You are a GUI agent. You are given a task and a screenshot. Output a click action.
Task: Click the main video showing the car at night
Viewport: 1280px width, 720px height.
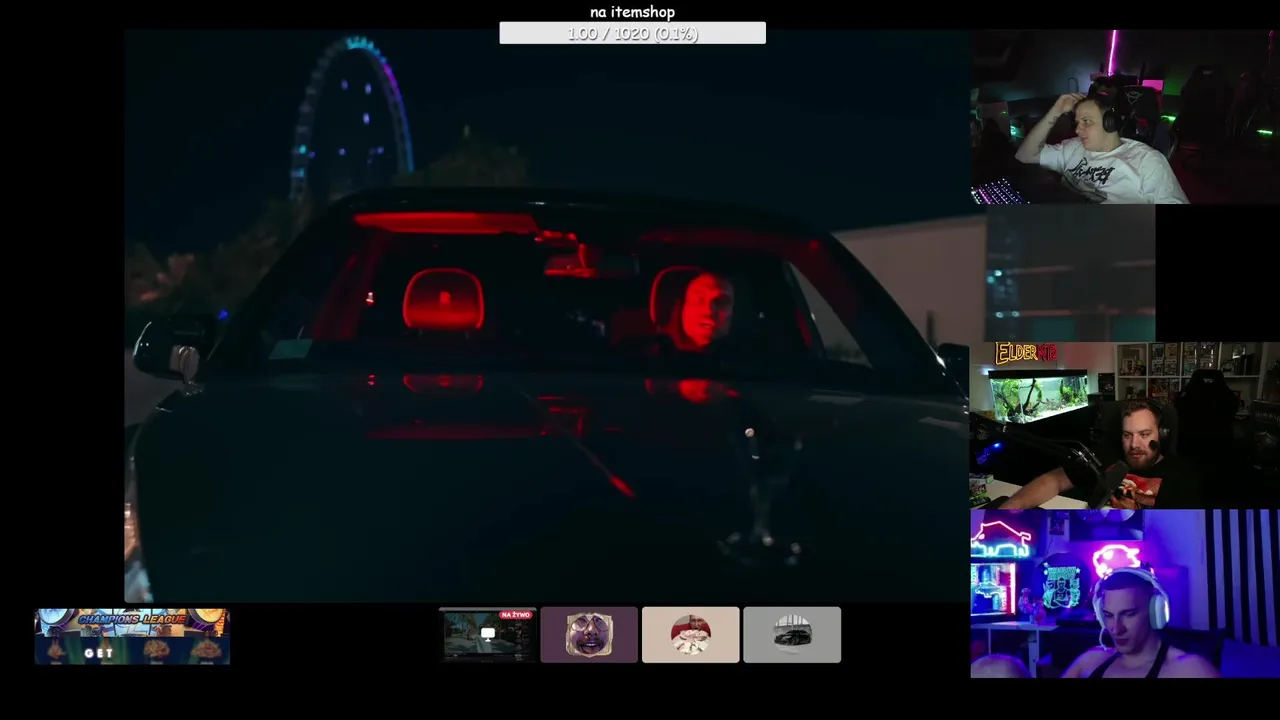(547, 316)
